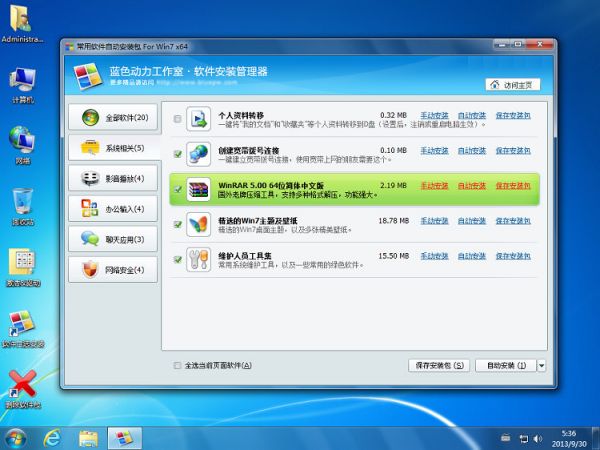Viewport: 600px width, 450px height.
Task: Uncheck the 维护人员工具集 checkbox
Action: click(x=178, y=260)
